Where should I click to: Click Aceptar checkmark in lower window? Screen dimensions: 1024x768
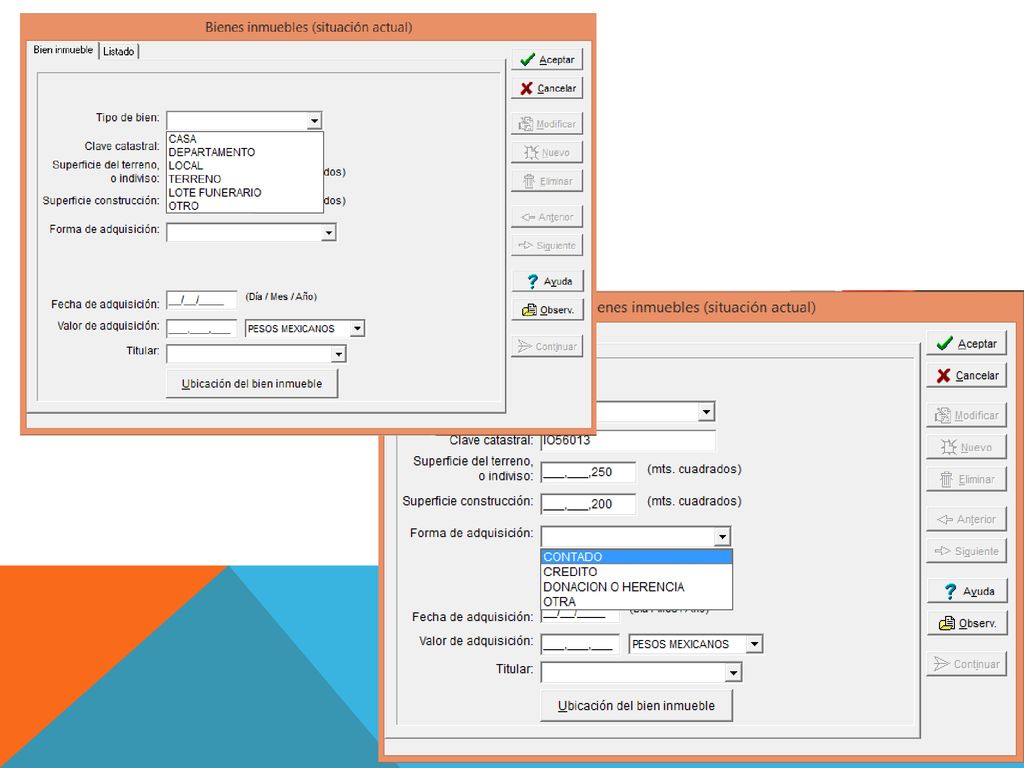(x=967, y=344)
